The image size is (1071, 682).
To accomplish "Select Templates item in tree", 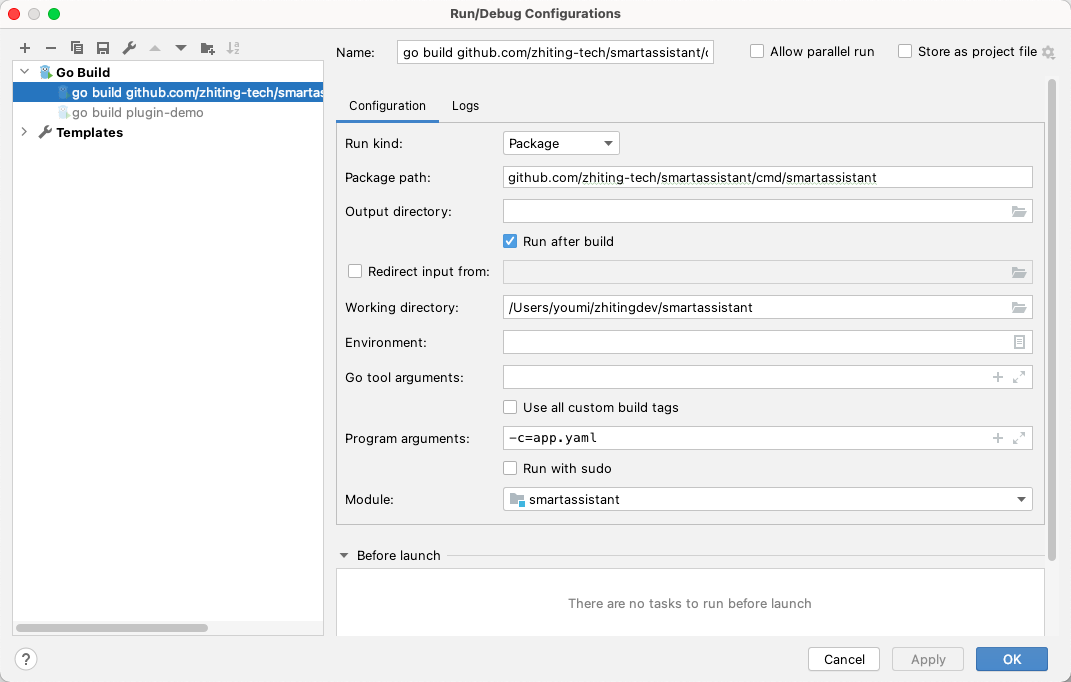I will (89, 133).
